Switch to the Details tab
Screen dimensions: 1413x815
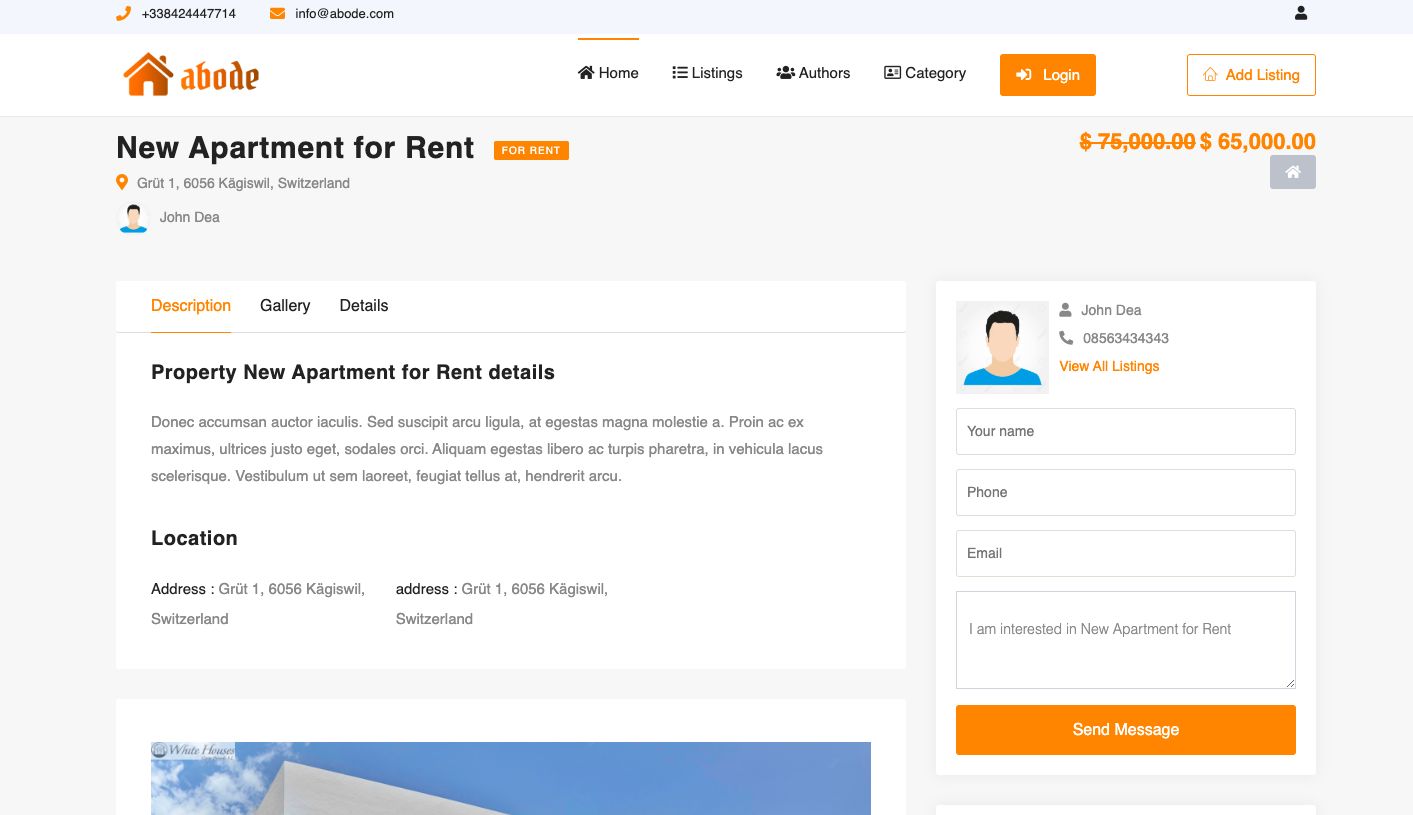point(364,306)
